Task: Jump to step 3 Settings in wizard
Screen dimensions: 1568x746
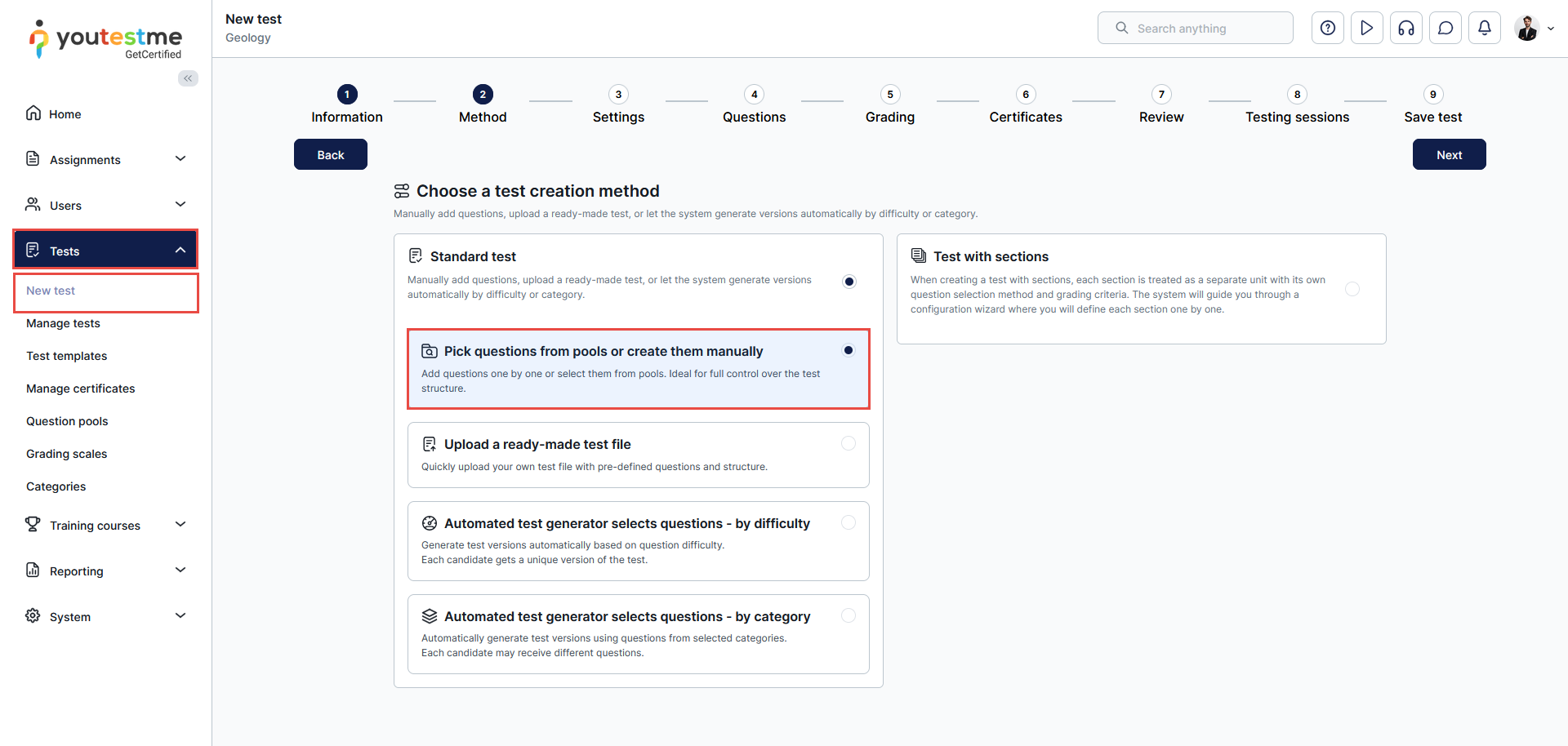Action: [618, 95]
